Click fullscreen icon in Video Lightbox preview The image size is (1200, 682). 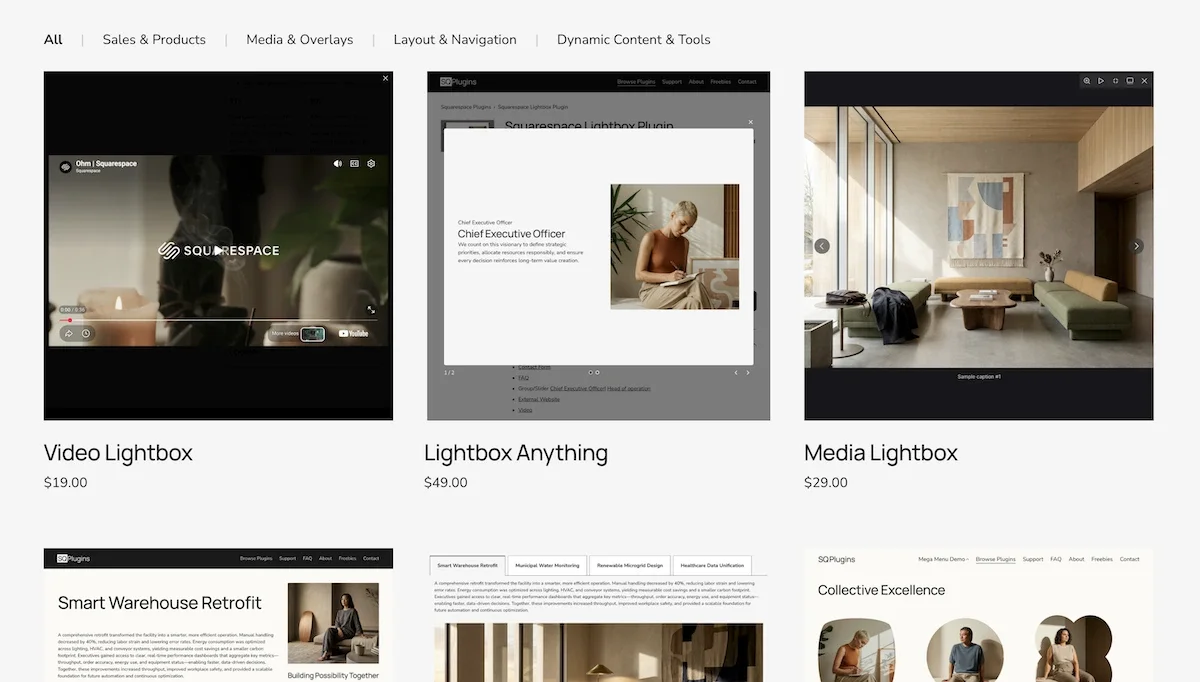tap(371, 310)
